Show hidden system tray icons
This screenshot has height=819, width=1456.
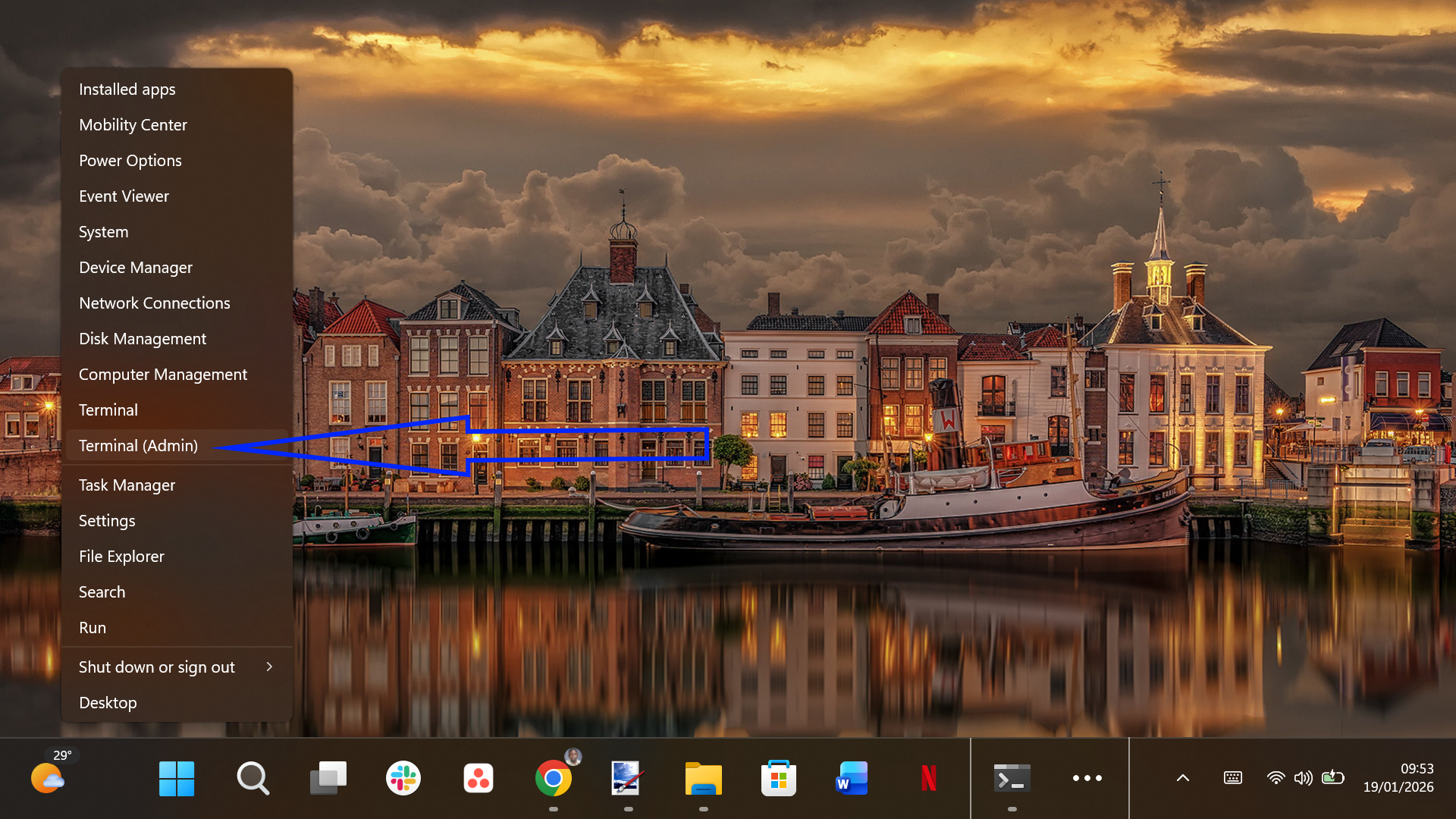click(1182, 777)
